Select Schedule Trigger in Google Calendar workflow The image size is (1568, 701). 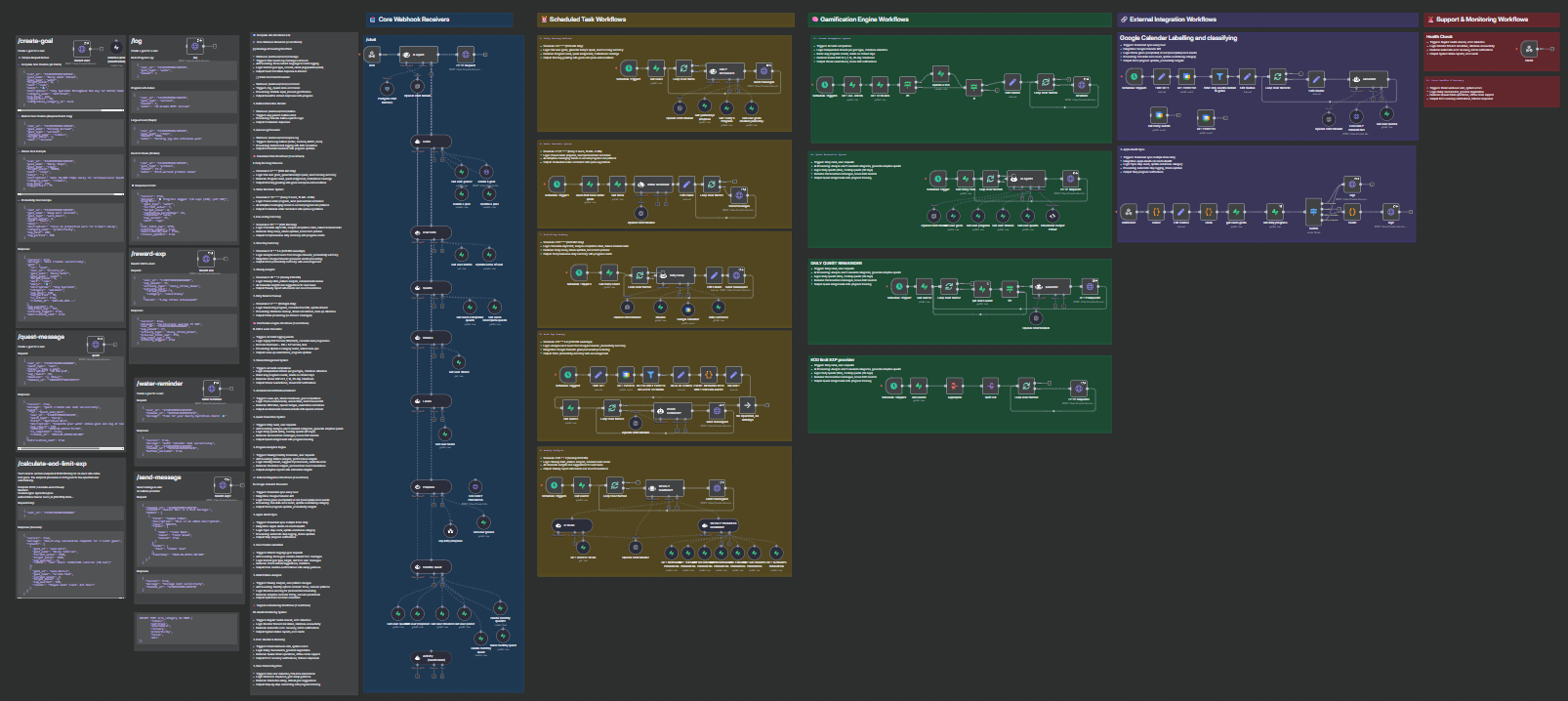pyautogui.click(x=1134, y=76)
